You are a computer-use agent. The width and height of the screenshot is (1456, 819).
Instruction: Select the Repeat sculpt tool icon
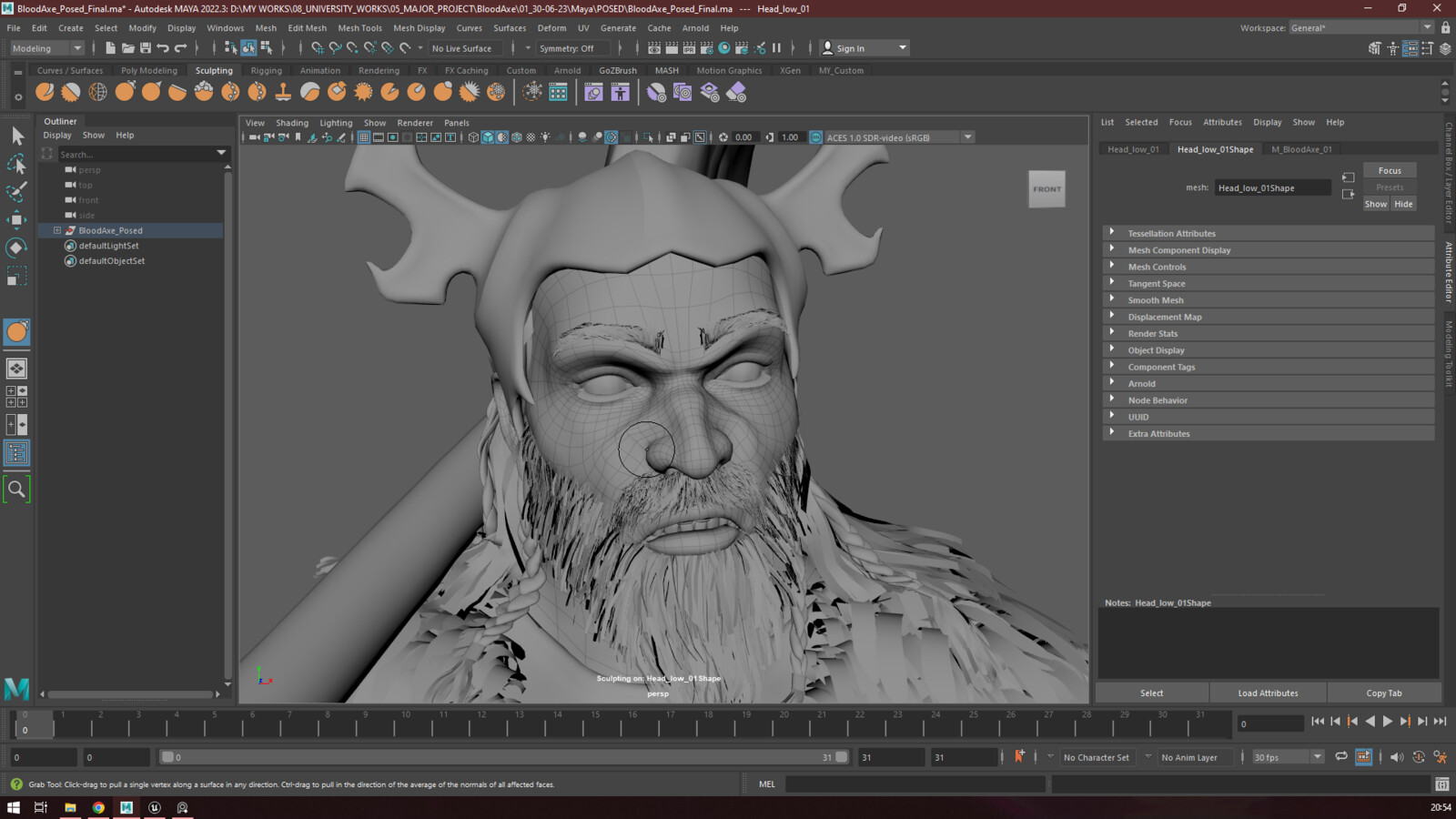pyautogui.click(x=257, y=92)
